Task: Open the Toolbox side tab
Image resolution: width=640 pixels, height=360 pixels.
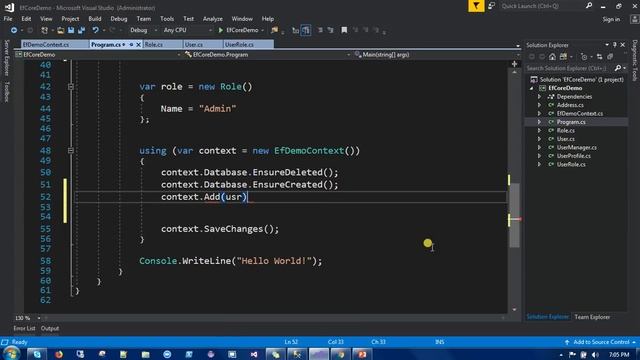Action: [x=6, y=92]
